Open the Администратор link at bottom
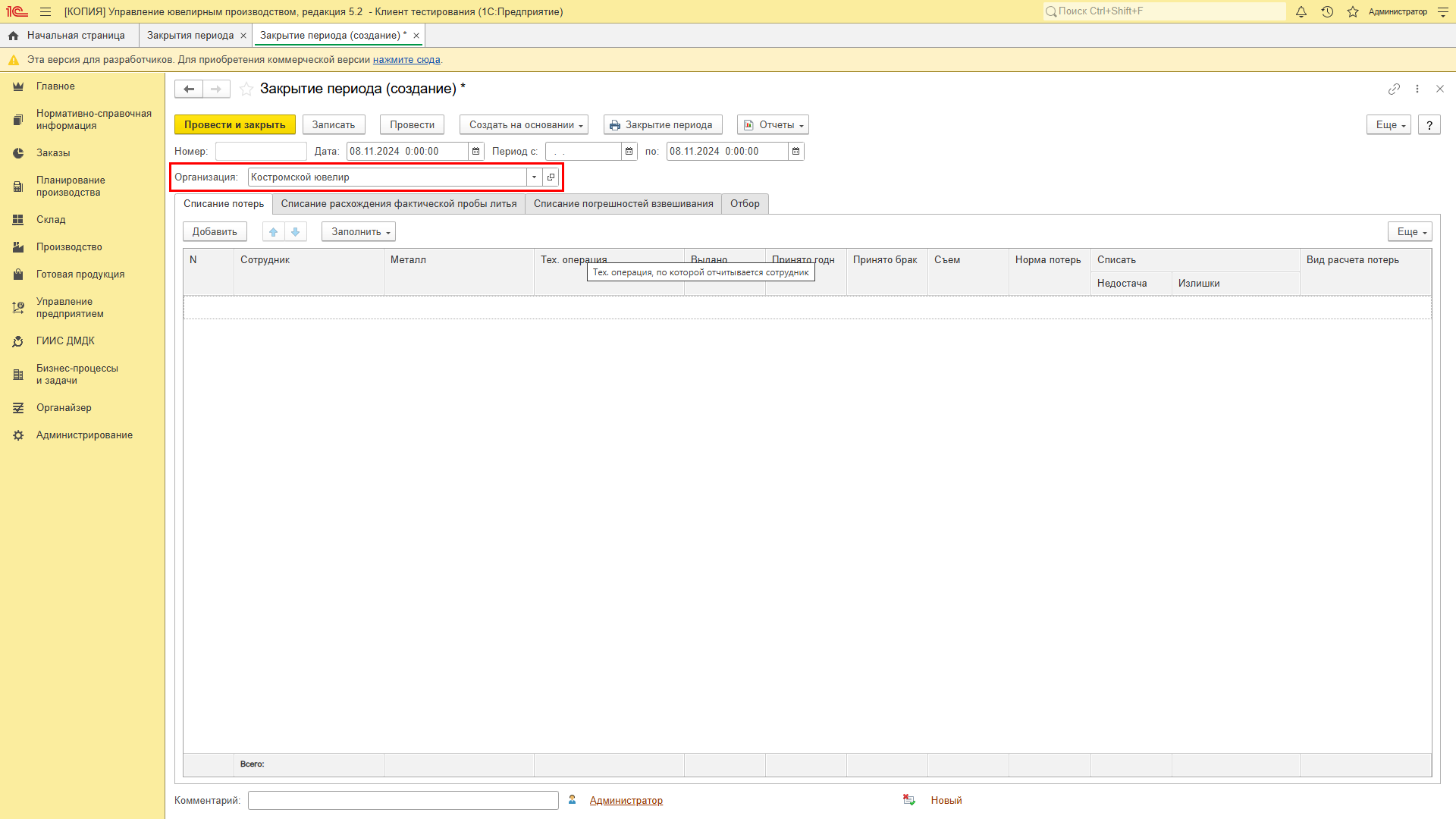Screen dimensions: 1456x819 (626, 801)
